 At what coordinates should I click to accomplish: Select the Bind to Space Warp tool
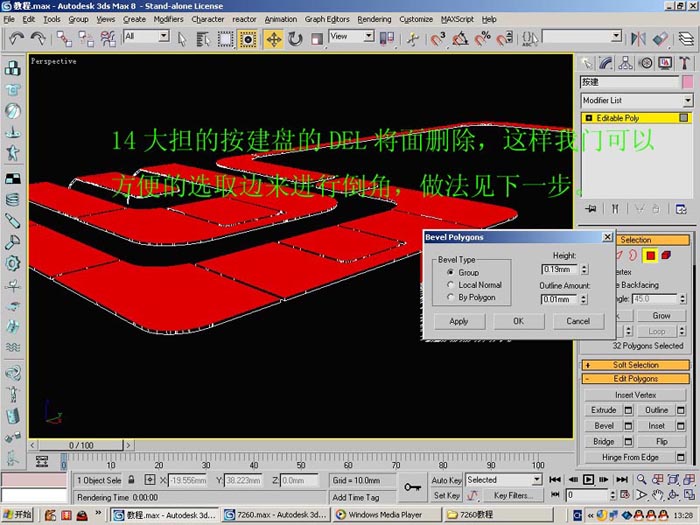[108, 39]
